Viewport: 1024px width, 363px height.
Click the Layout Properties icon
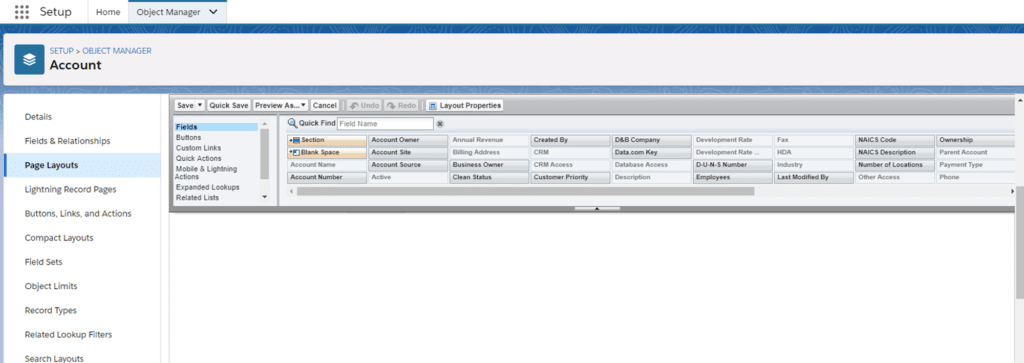(x=432, y=105)
